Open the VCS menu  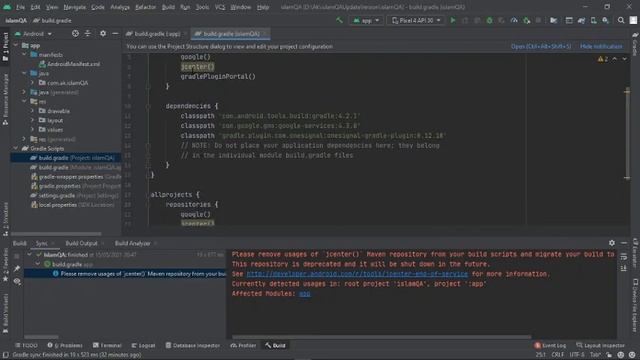coord(220,7)
